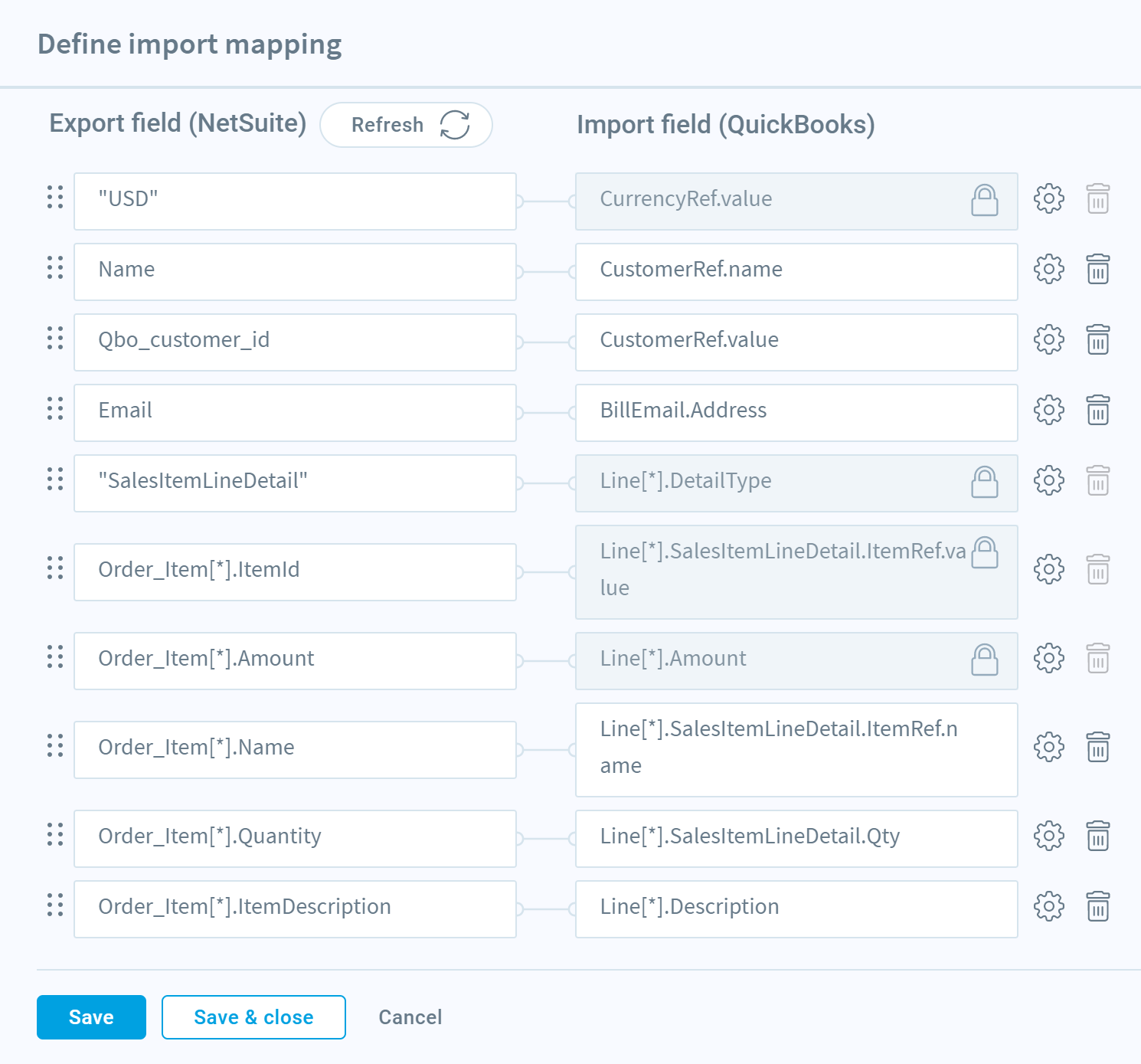Image resolution: width=1141 pixels, height=1064 pixels.
Task: Grab drag handle for Order_Item[*].Name row
Action: [x=55, y=746]
